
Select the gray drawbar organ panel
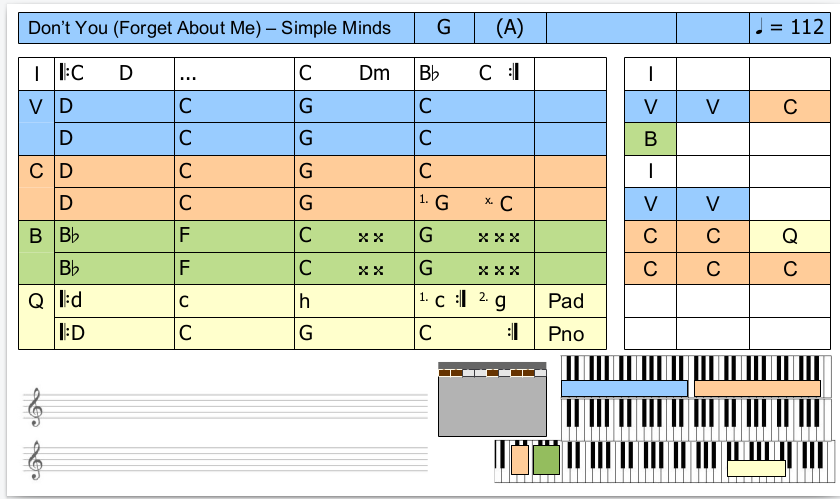492,399
